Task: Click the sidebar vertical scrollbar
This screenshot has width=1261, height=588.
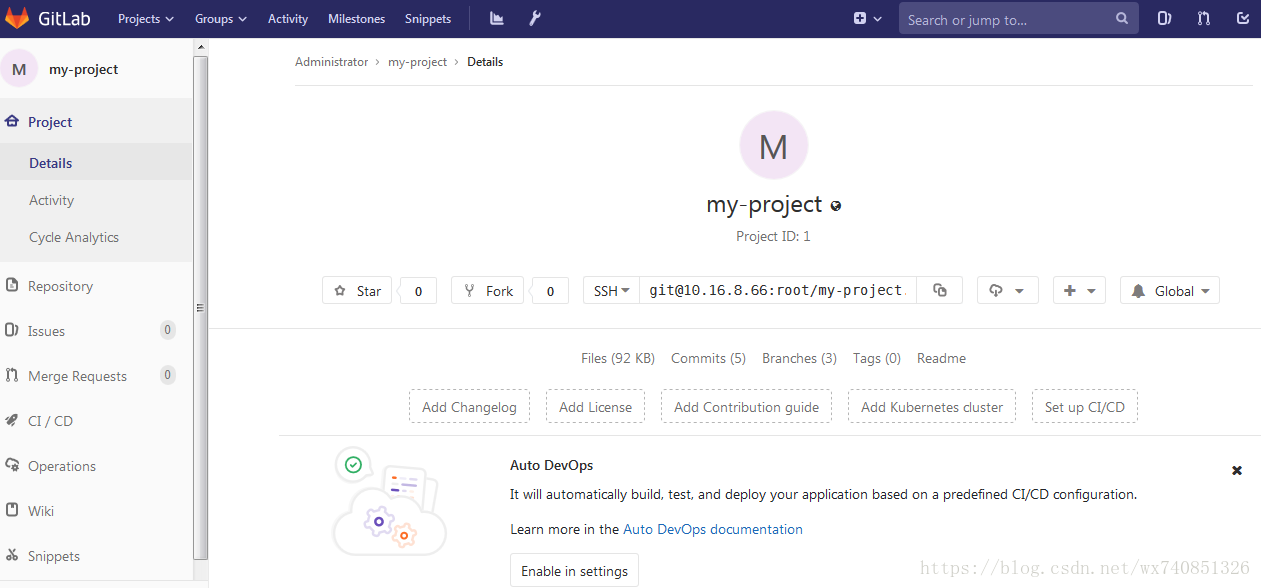Action: click(200, 307)
